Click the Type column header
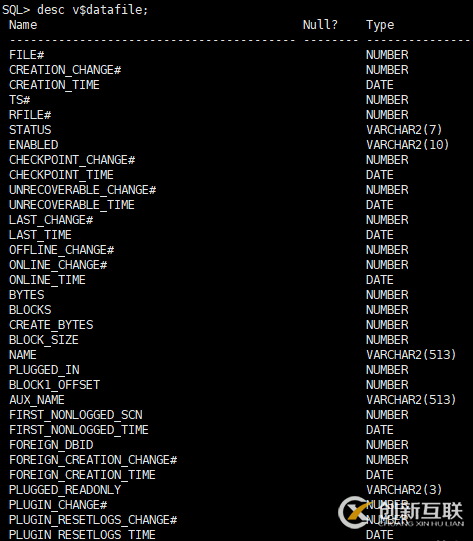The image size is (473, 541). tap(380, 25)
